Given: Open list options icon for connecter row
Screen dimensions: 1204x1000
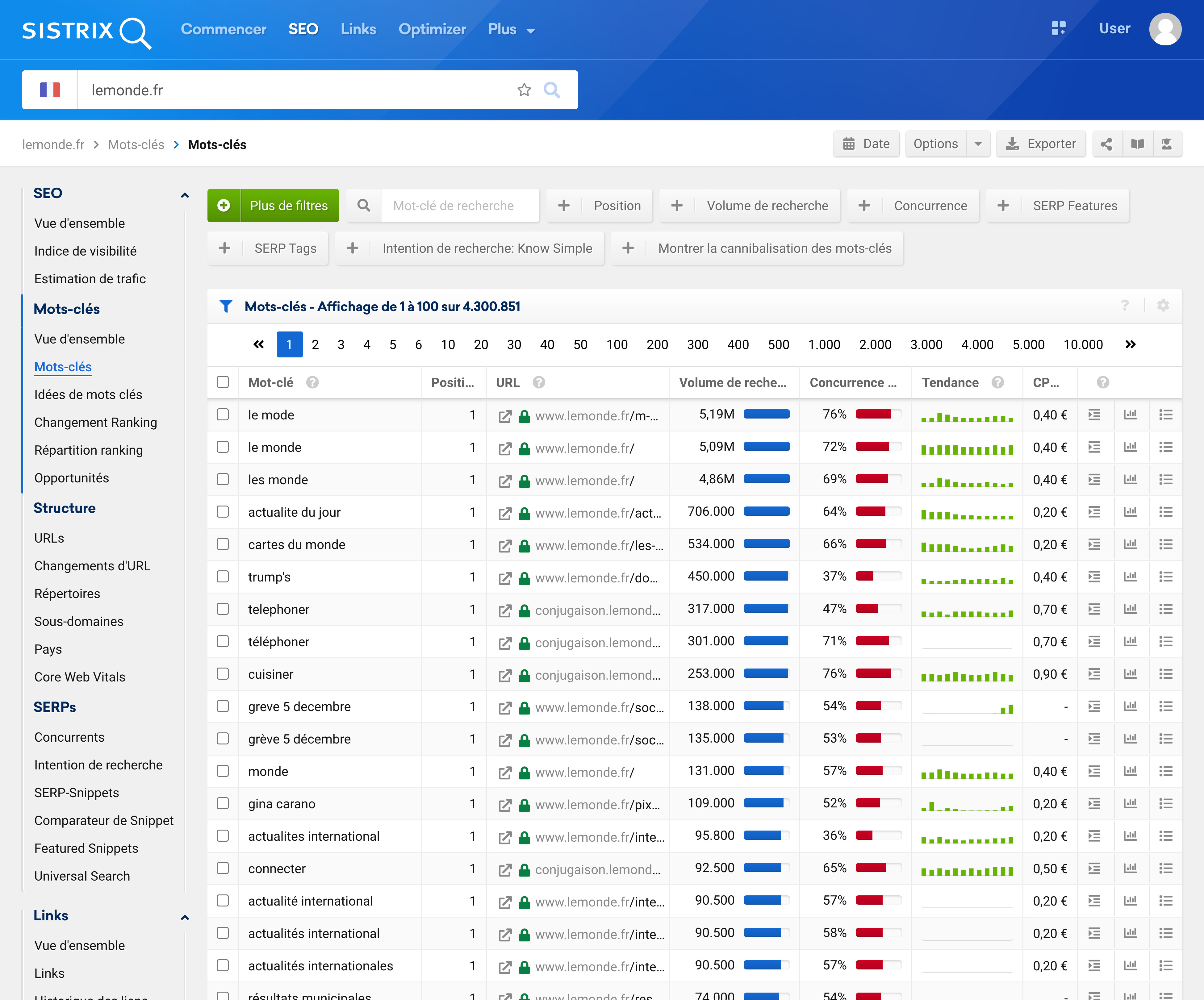Looking at the screenshot, I should tap(1166, 868).
